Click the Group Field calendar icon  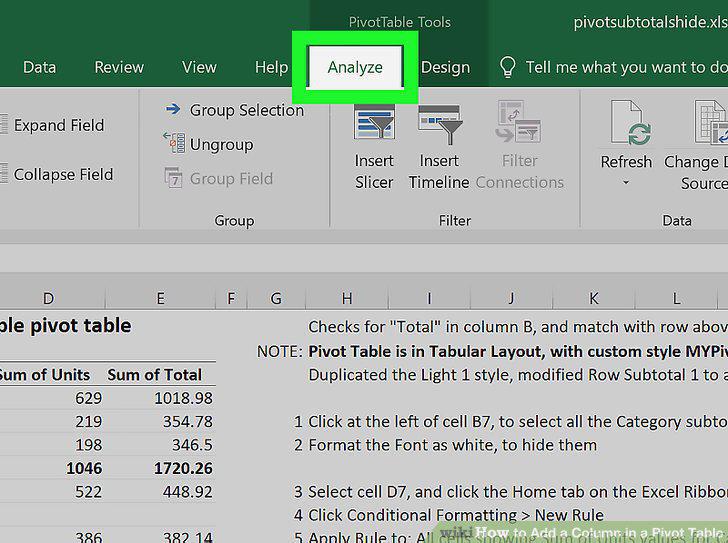[x=174, y=177]
